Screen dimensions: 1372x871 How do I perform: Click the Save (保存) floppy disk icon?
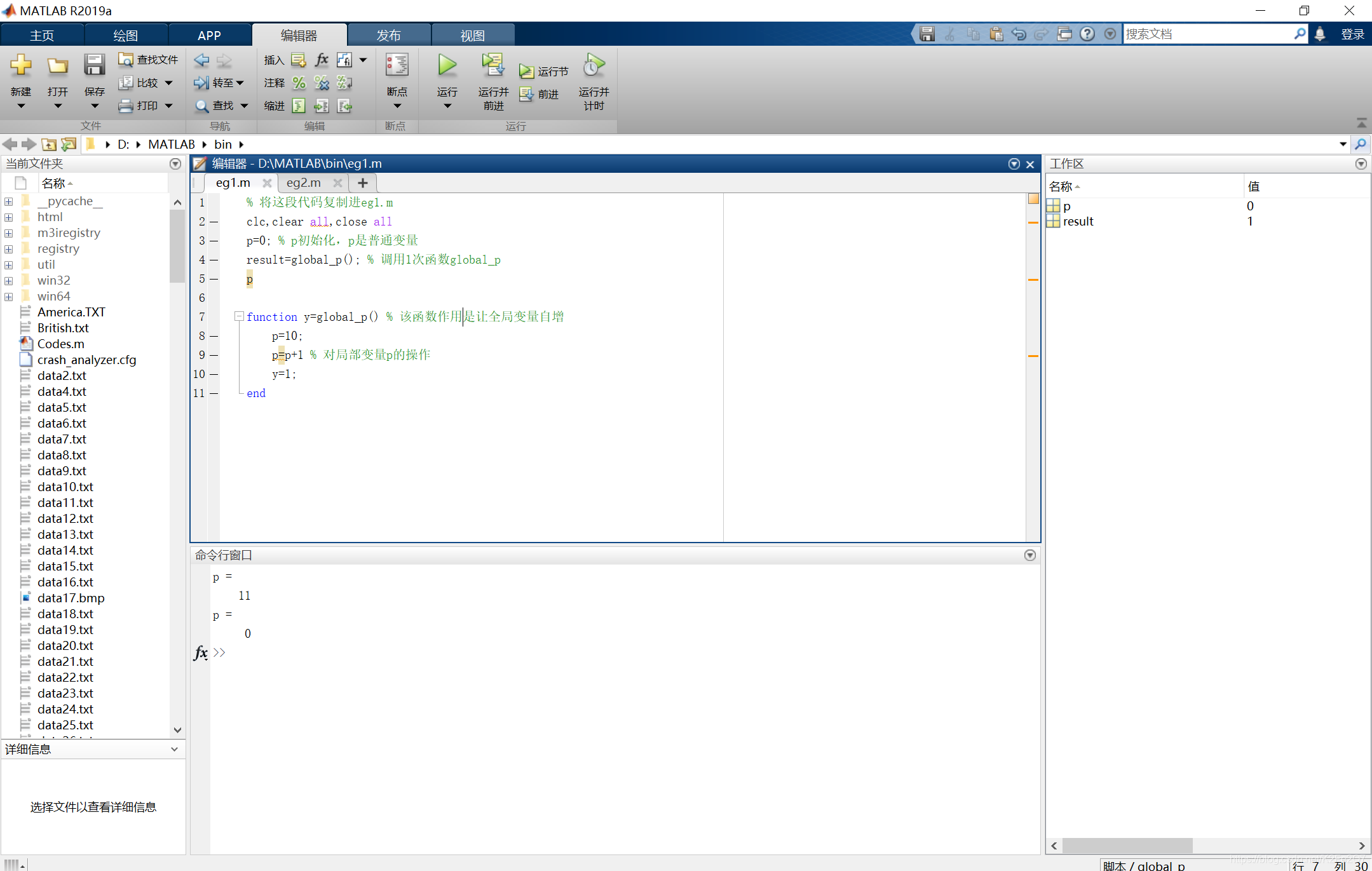(x=94, y=65)
